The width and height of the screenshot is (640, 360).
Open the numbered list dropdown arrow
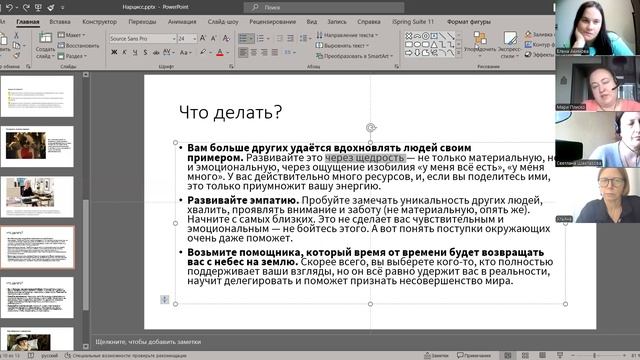268,38
